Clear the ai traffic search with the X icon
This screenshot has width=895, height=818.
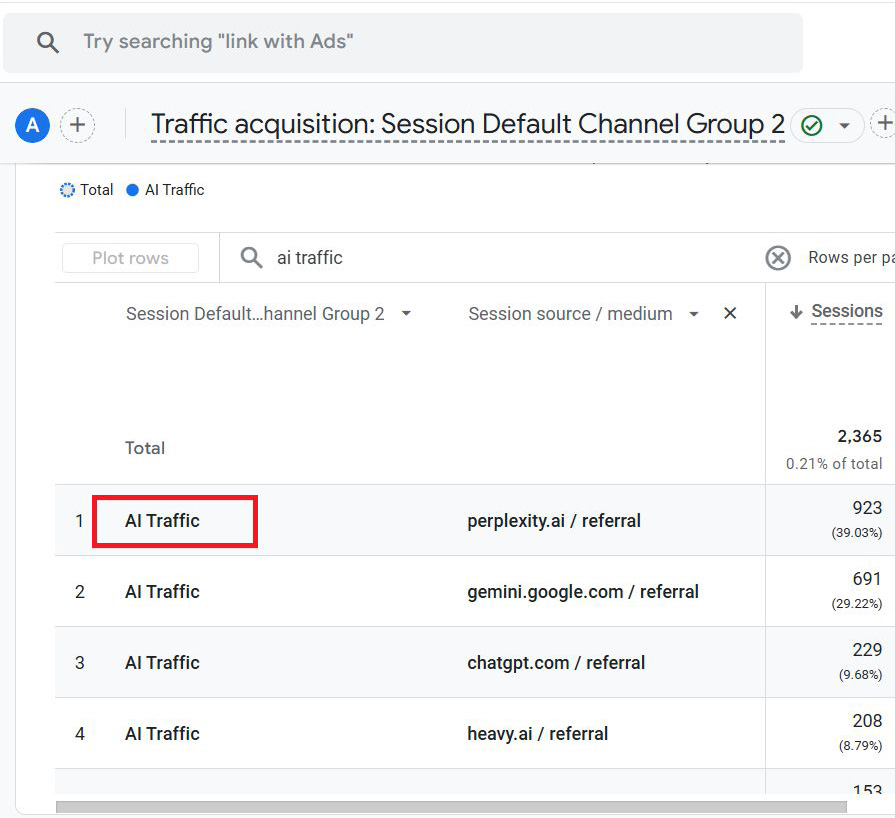778,257
